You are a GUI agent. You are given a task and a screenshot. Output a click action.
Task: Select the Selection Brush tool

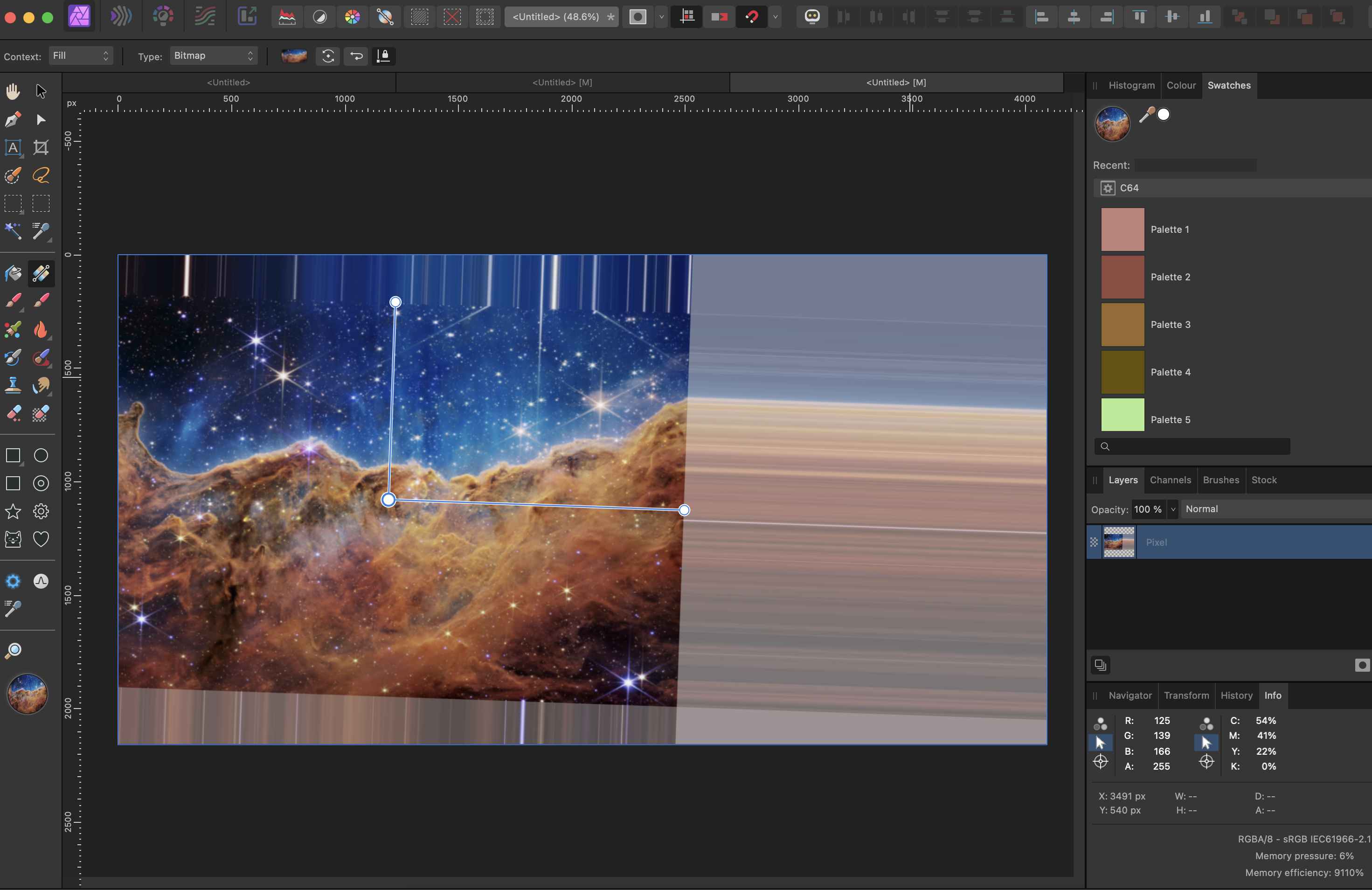click(x=13, y=175)
